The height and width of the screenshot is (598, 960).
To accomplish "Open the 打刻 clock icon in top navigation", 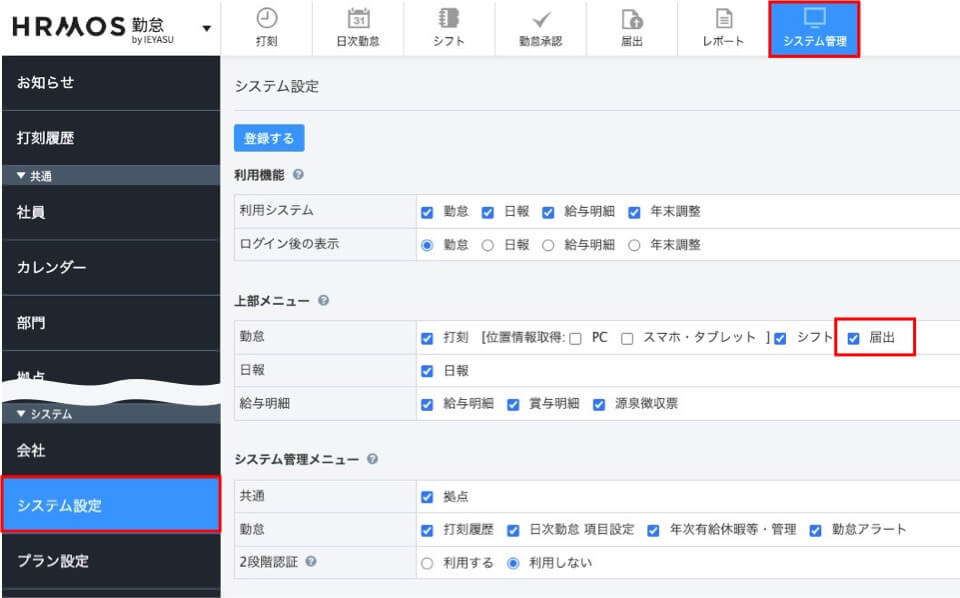I will pos(267,19).
